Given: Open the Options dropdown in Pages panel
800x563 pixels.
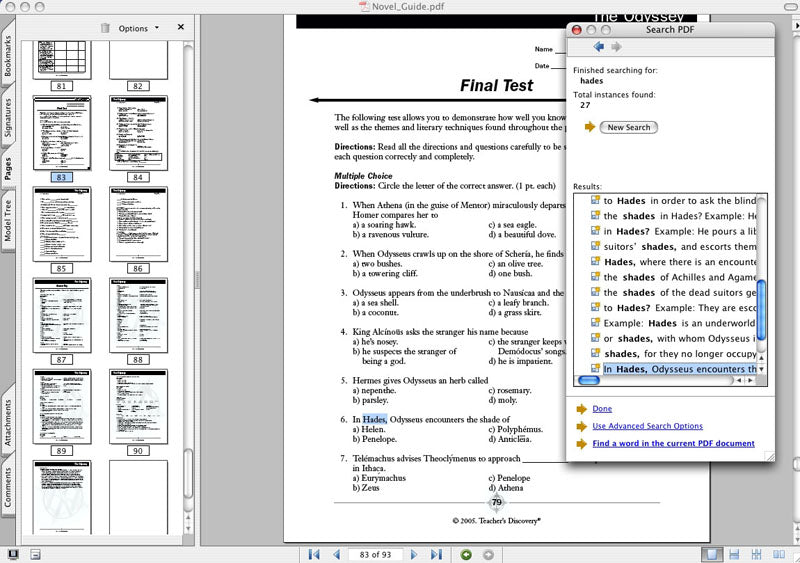Looking at the screenshot, I should [x=138, y=28].
